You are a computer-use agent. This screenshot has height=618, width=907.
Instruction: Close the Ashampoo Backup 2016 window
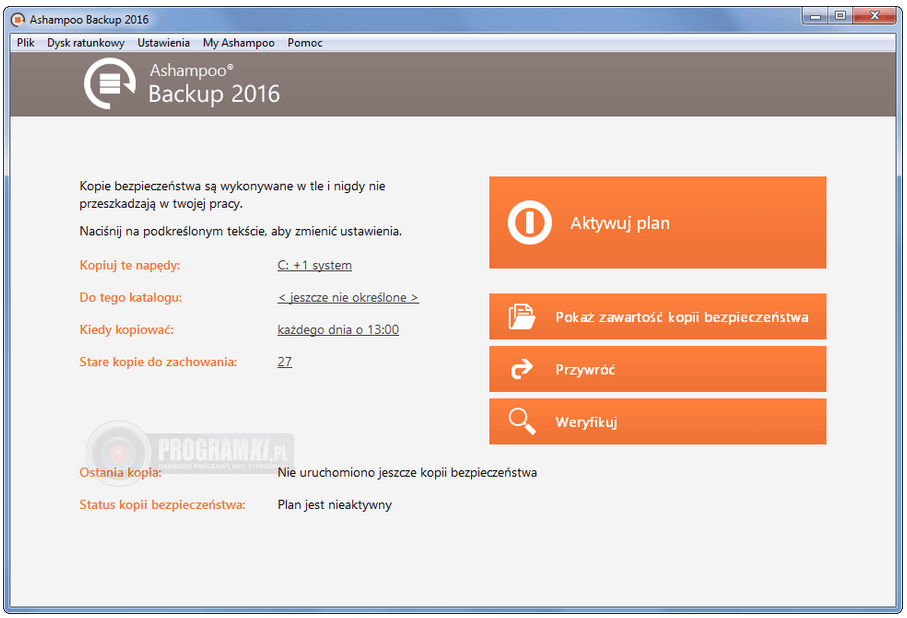coord(875,16)
